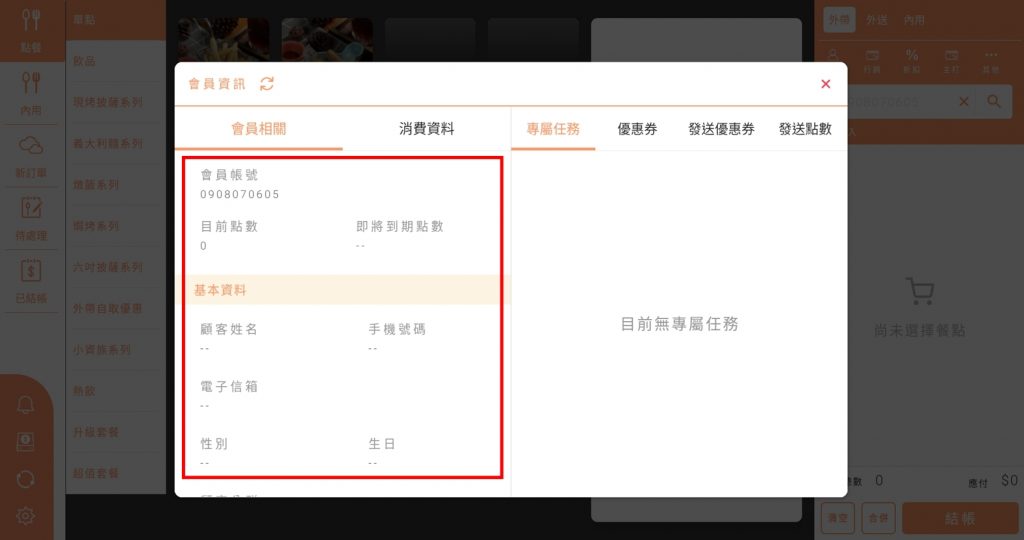Click the 清空 clear button
1024x540 pixels.
837,518
